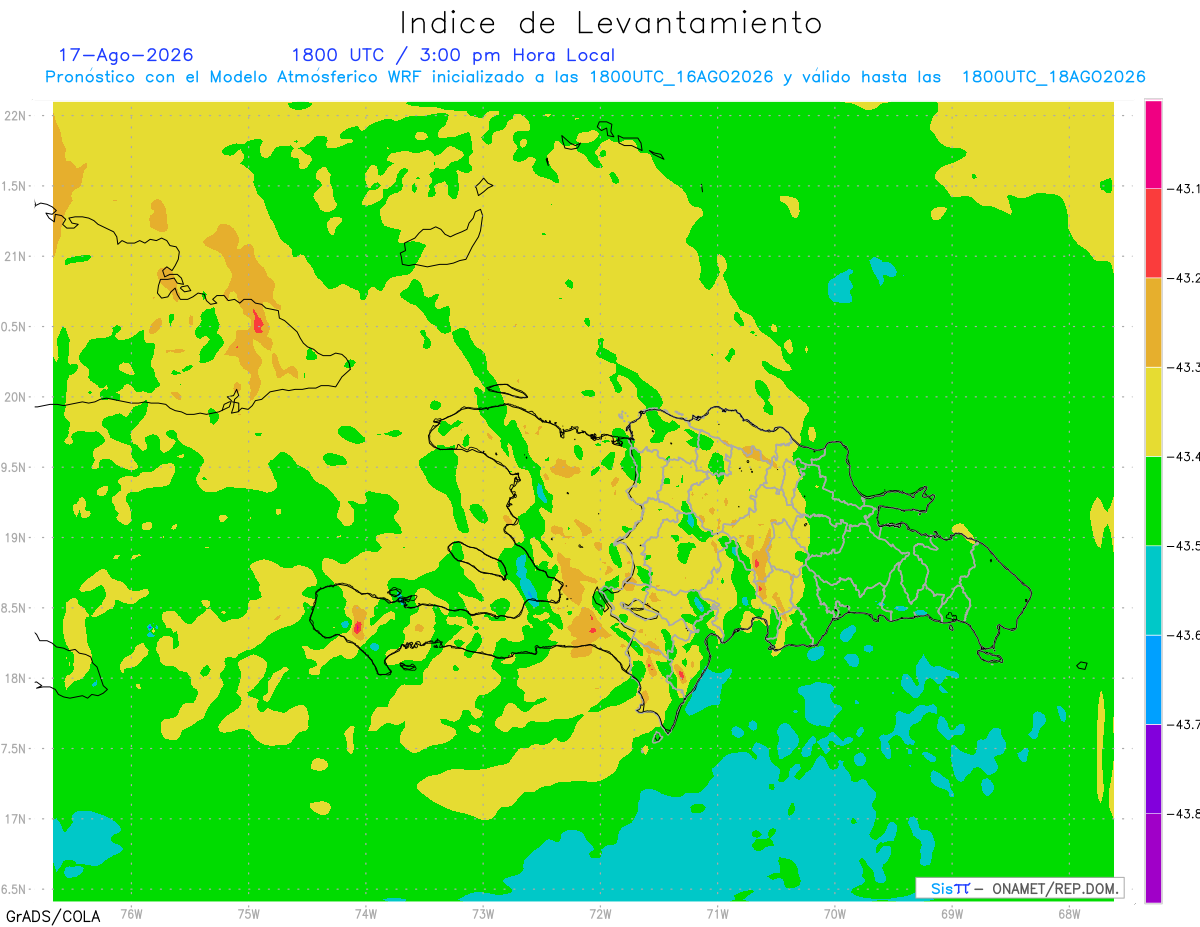Click legend value '-43.5'
The height and width of the screenshot is (927, 1200).
click(1183, 545)
